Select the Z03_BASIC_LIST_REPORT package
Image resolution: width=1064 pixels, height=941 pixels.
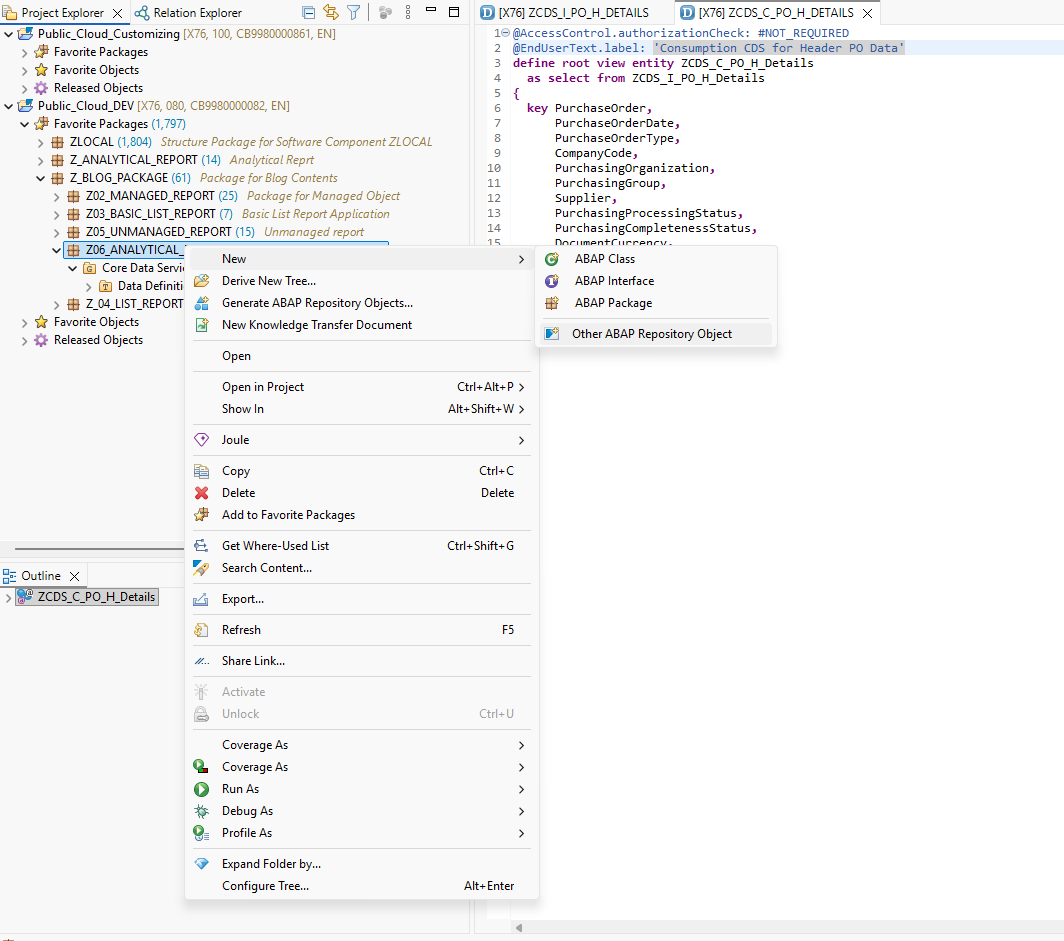pos(150,214)
